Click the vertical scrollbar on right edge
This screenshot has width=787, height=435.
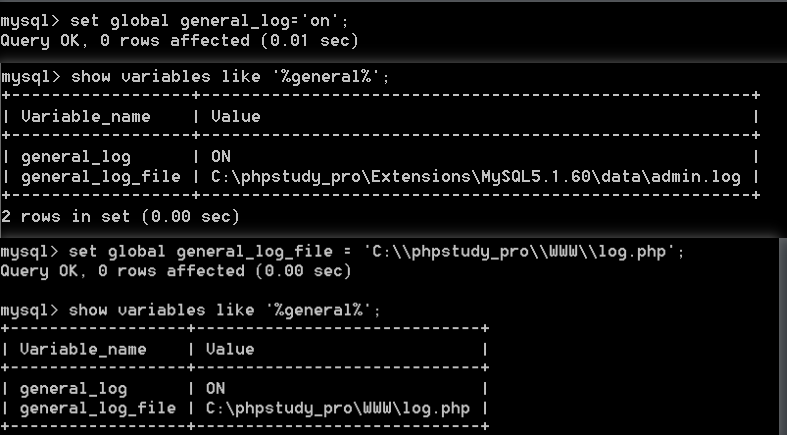[x=783, y=336]
